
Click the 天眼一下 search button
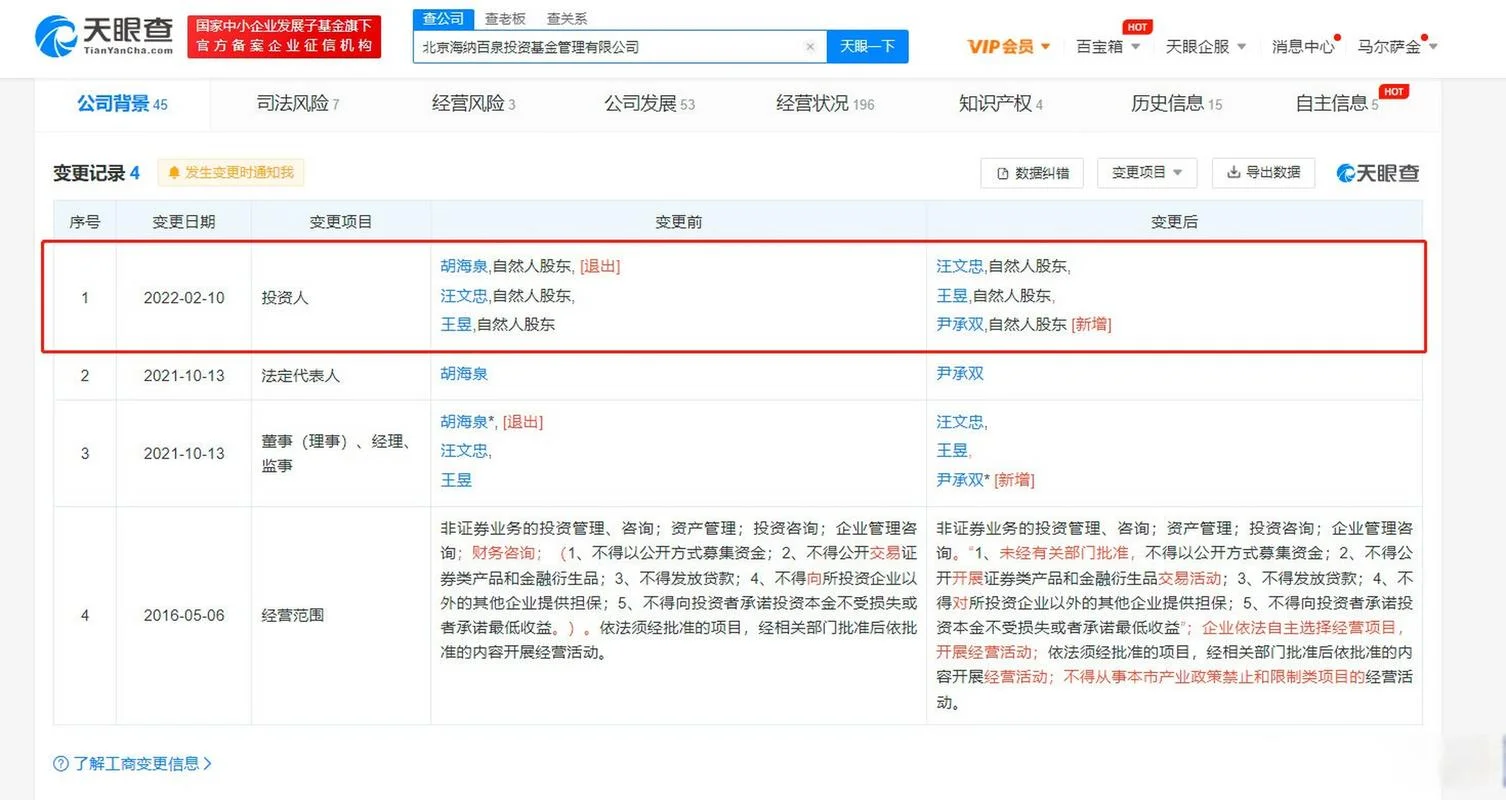867,47
